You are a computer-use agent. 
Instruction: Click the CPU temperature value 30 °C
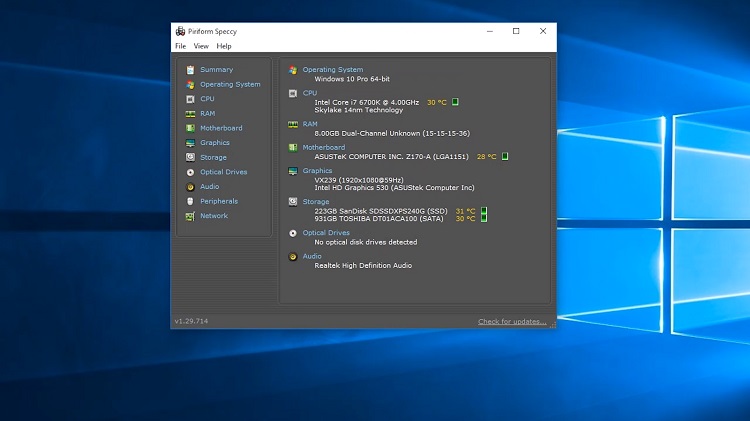point(437,102)
